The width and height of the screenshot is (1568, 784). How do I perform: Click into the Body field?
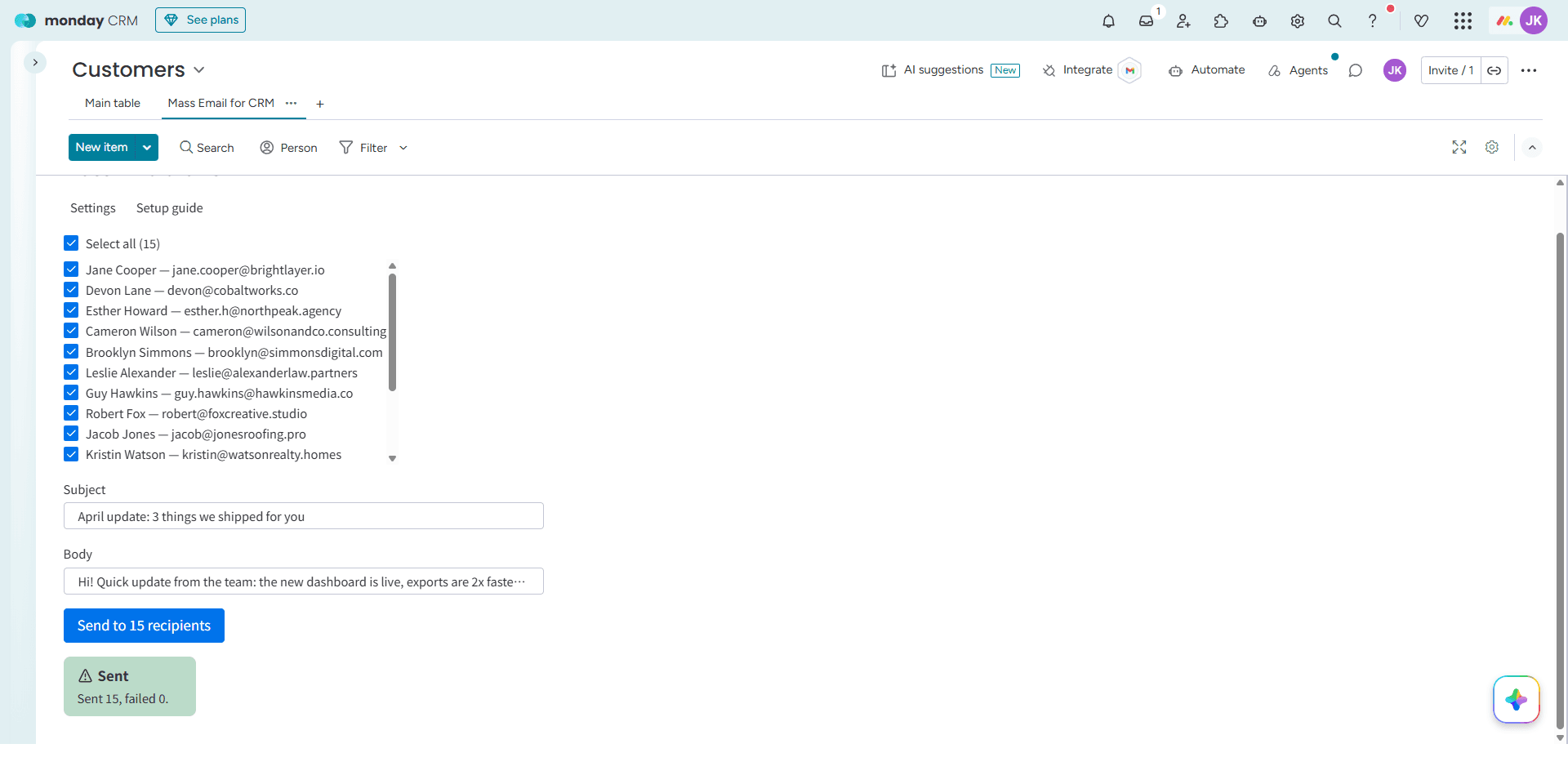[x=304, y=581]
